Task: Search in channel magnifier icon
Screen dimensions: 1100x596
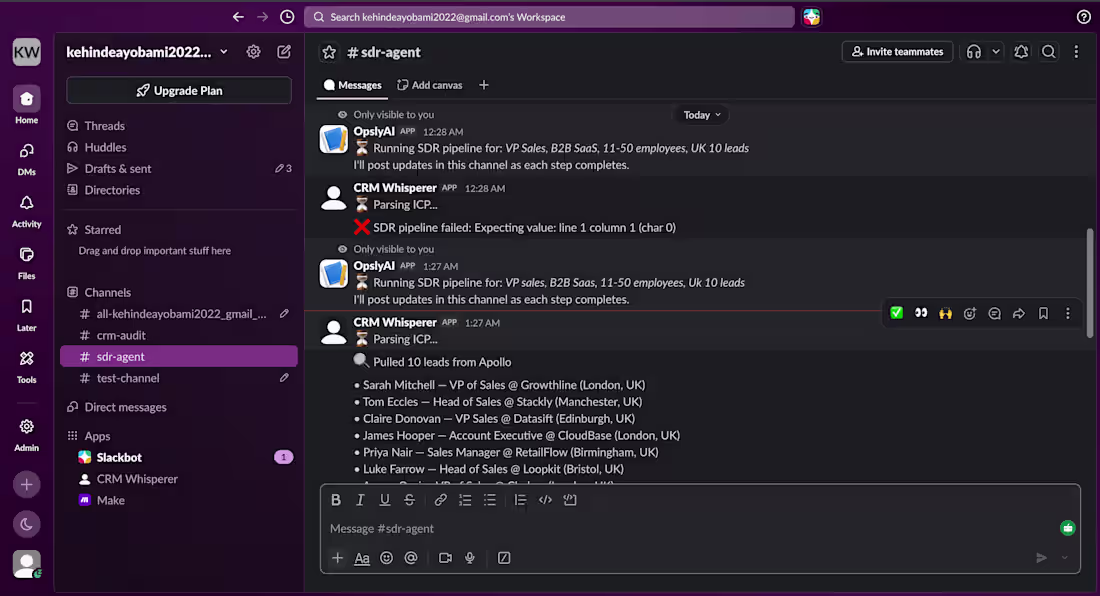Action: pos(1049,52)
